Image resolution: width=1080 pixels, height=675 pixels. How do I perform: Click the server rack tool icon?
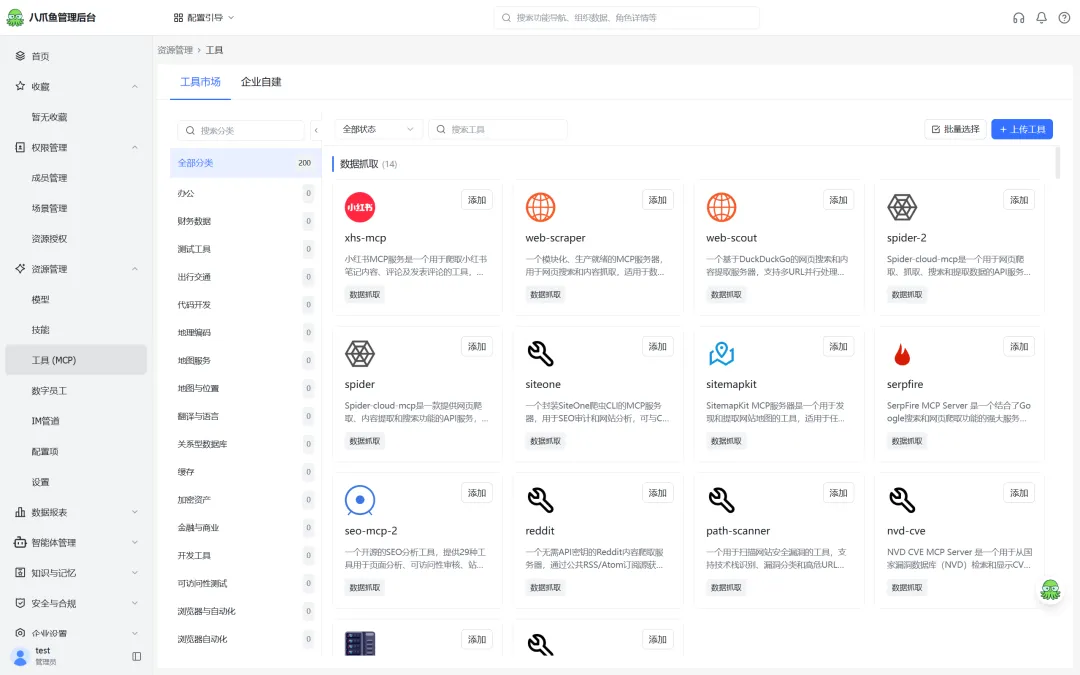(x=360, y=643)
